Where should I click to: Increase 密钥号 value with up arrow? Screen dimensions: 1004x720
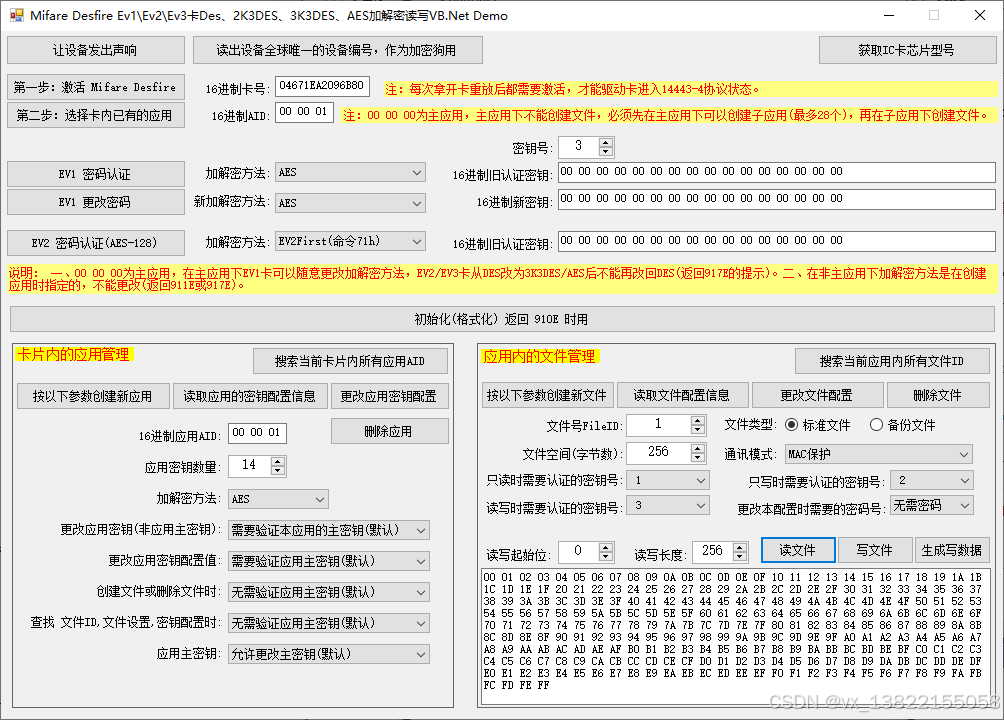[606, 143]
